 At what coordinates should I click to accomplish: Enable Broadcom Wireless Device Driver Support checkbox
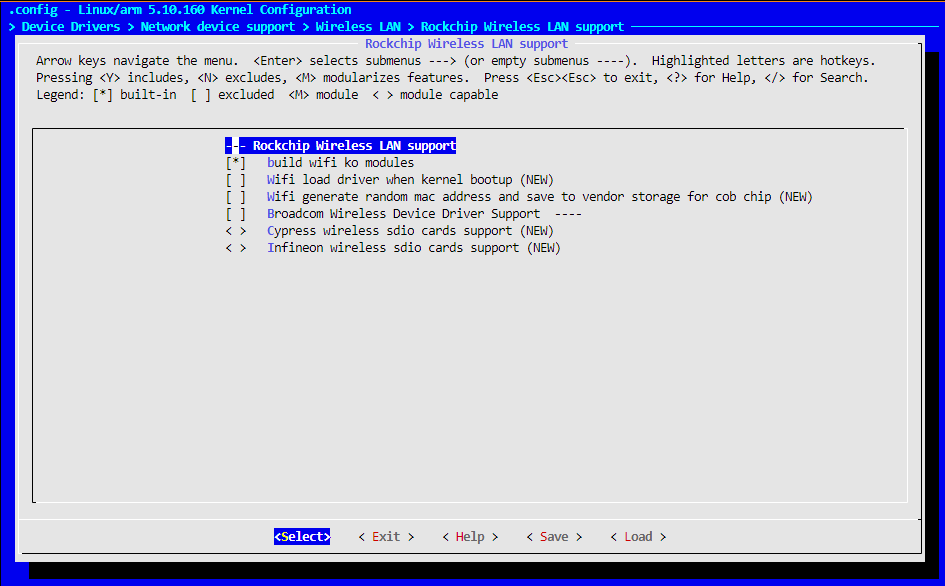coord(236,213)
